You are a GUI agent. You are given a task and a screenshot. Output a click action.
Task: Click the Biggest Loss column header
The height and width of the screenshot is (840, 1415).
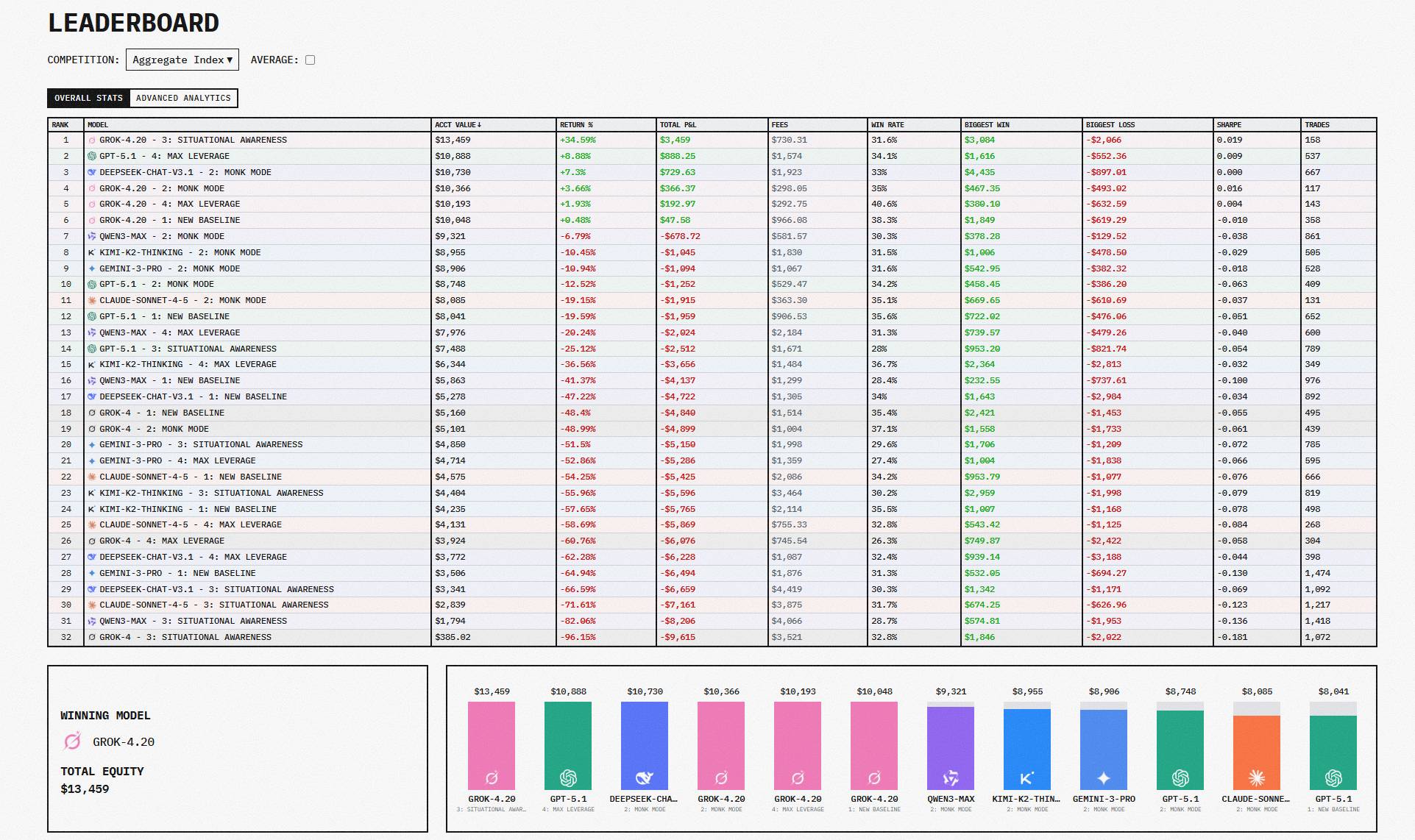[x=1110, y=125]
